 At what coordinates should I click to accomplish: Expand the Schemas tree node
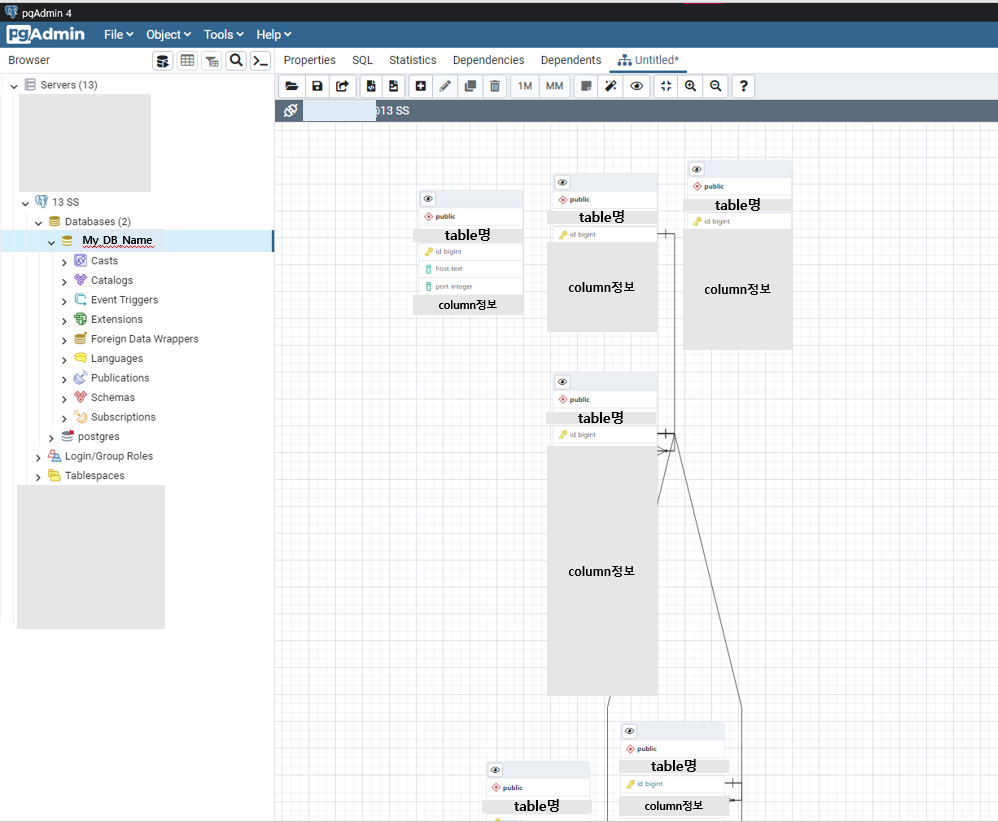pyautogui.click(x=64, y=397)
